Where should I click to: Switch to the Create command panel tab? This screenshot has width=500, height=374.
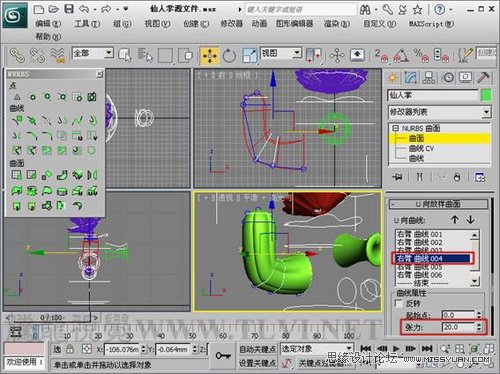(x=393, y=78)
